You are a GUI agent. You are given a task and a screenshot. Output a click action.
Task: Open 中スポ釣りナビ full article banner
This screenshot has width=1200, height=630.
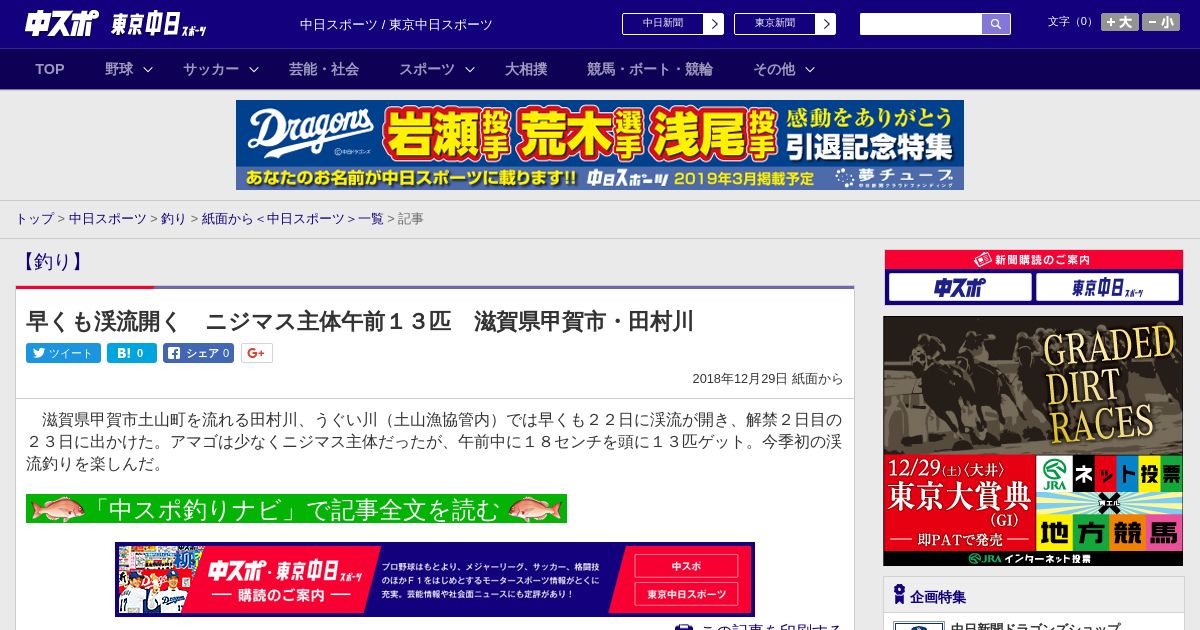click(x=296, y=509)
